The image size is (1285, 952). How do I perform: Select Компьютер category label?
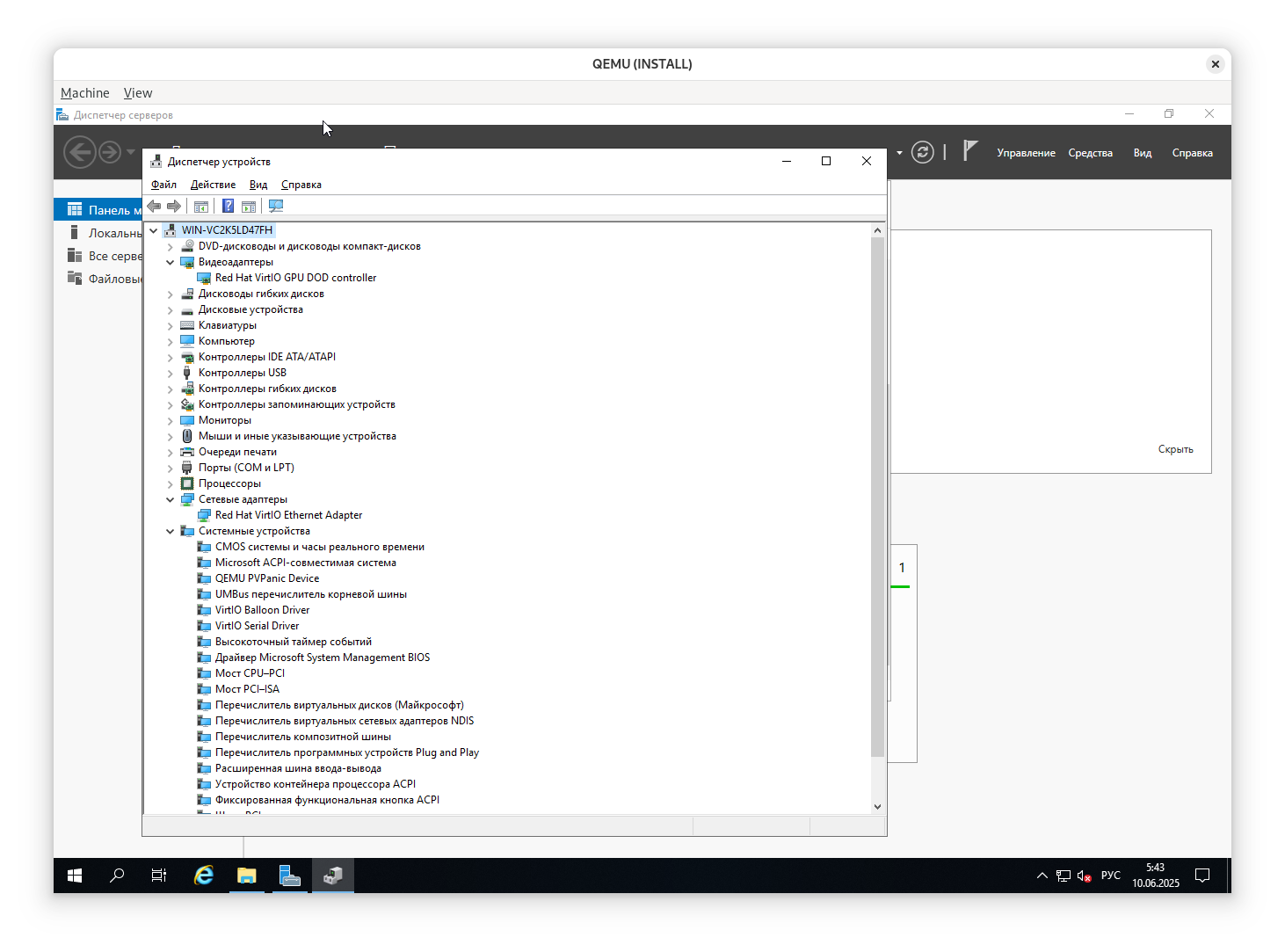(227, 341)
